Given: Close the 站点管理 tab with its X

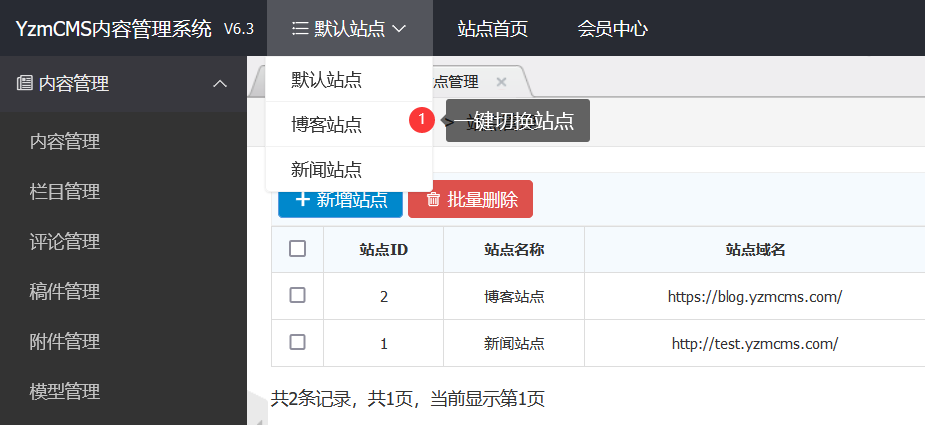Looking at the screenshot, I should [502, 82].
